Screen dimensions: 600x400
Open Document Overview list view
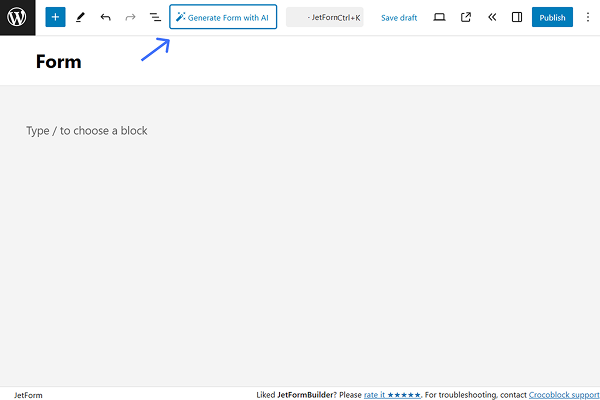(x=155, y=17)
